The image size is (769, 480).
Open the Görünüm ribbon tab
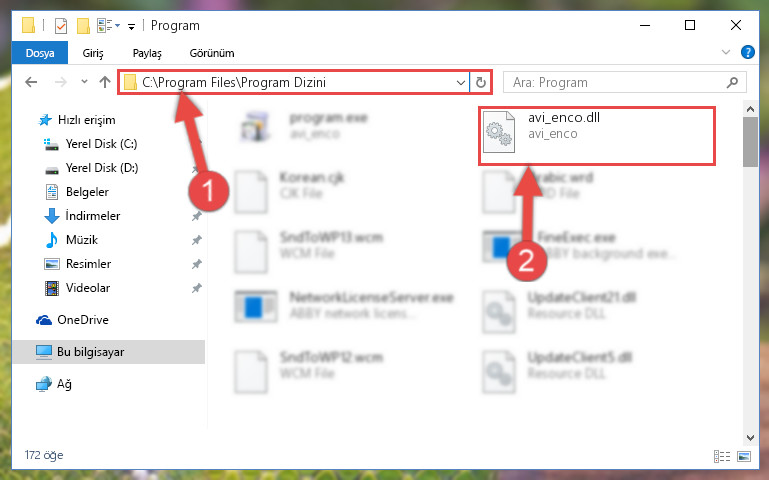212,53
